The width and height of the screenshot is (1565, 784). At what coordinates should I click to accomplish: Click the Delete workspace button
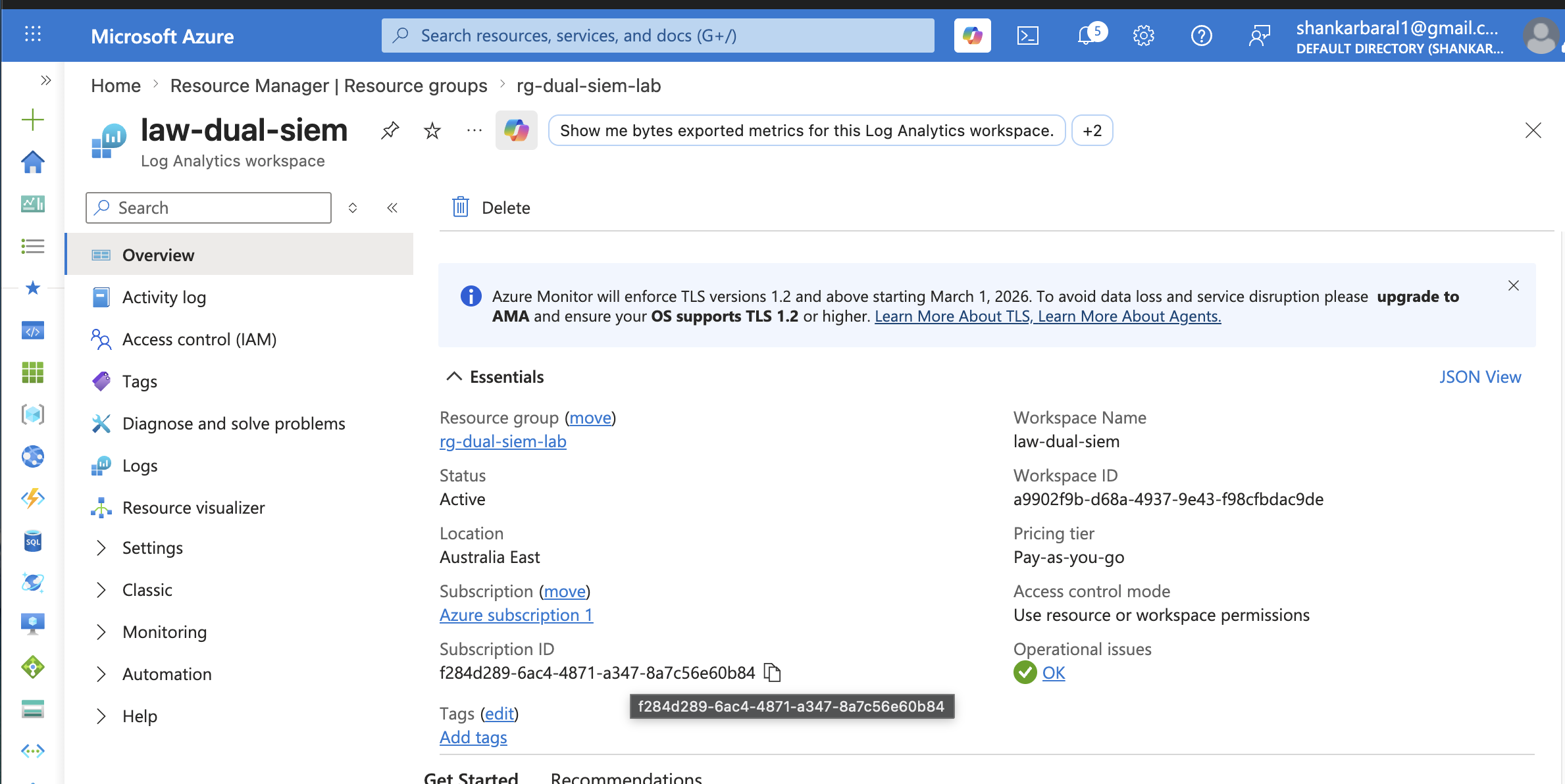coord(491,208)
